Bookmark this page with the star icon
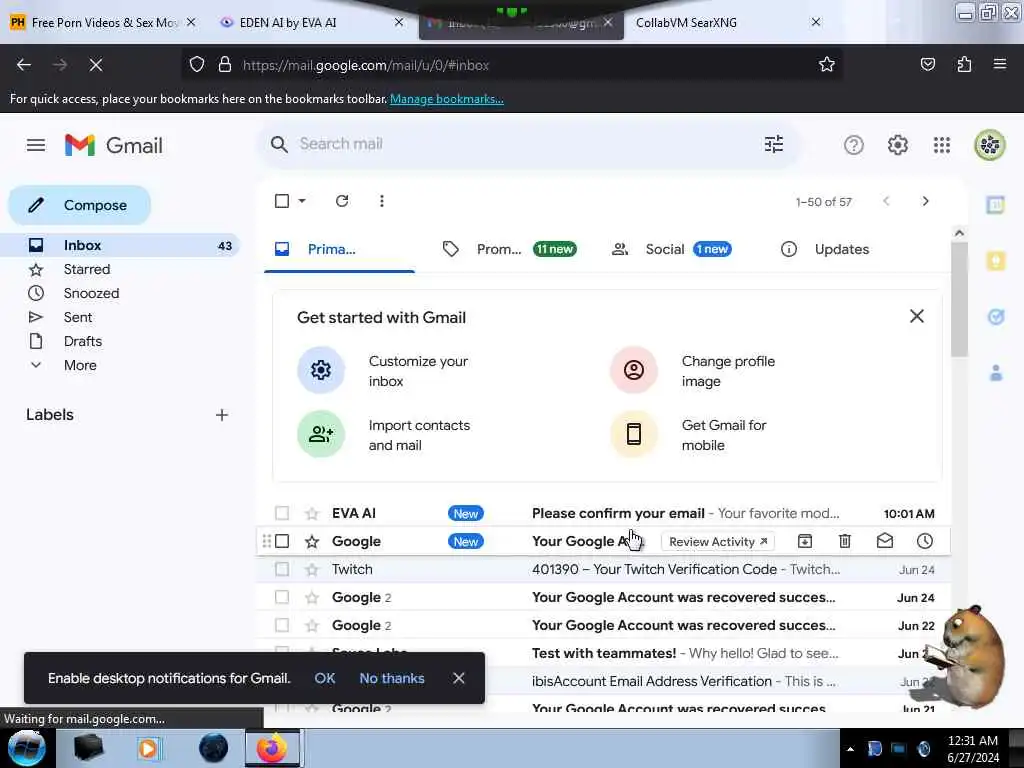The width and height of the screenshot is (1024, 768). coord(827,65)
